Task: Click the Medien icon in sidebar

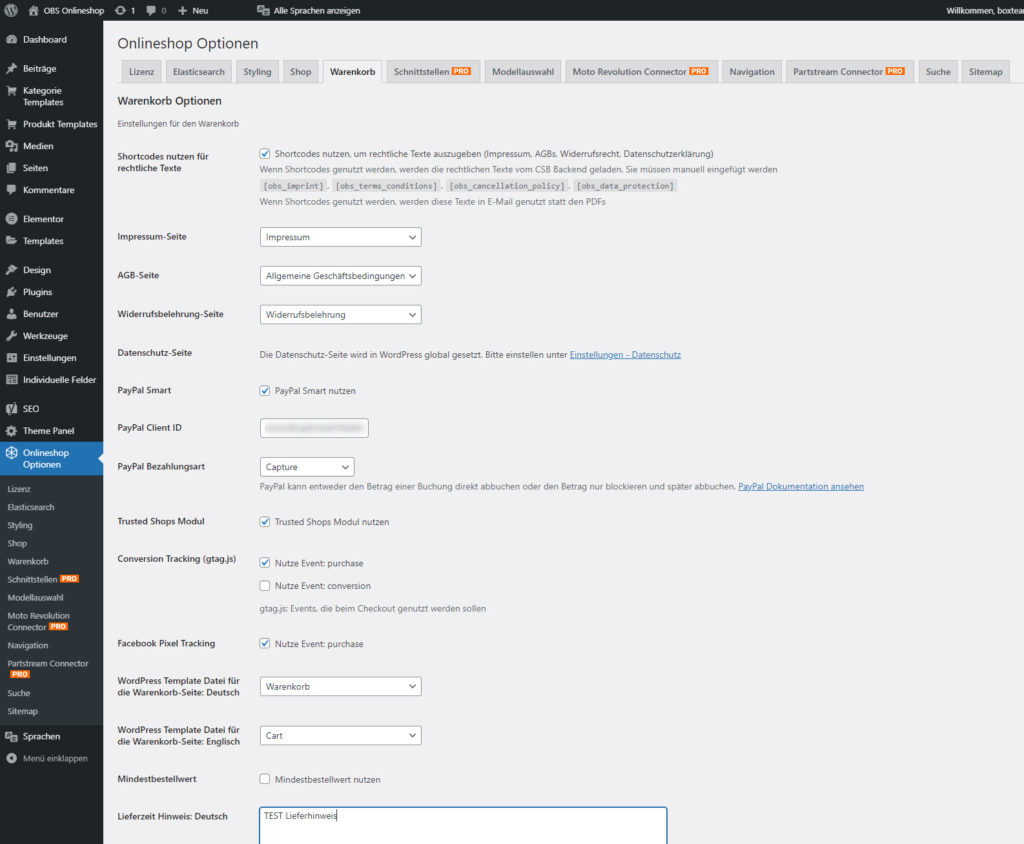Action: pos(11,146)
